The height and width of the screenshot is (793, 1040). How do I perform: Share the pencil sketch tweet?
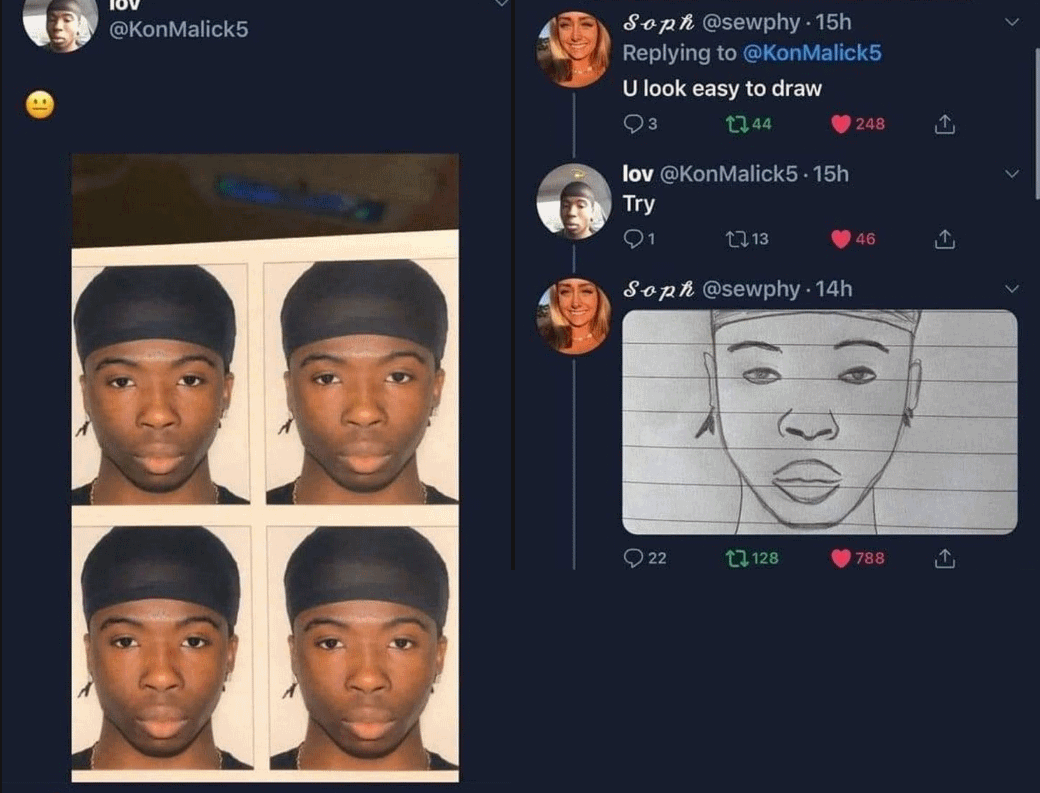click(945, 558)
